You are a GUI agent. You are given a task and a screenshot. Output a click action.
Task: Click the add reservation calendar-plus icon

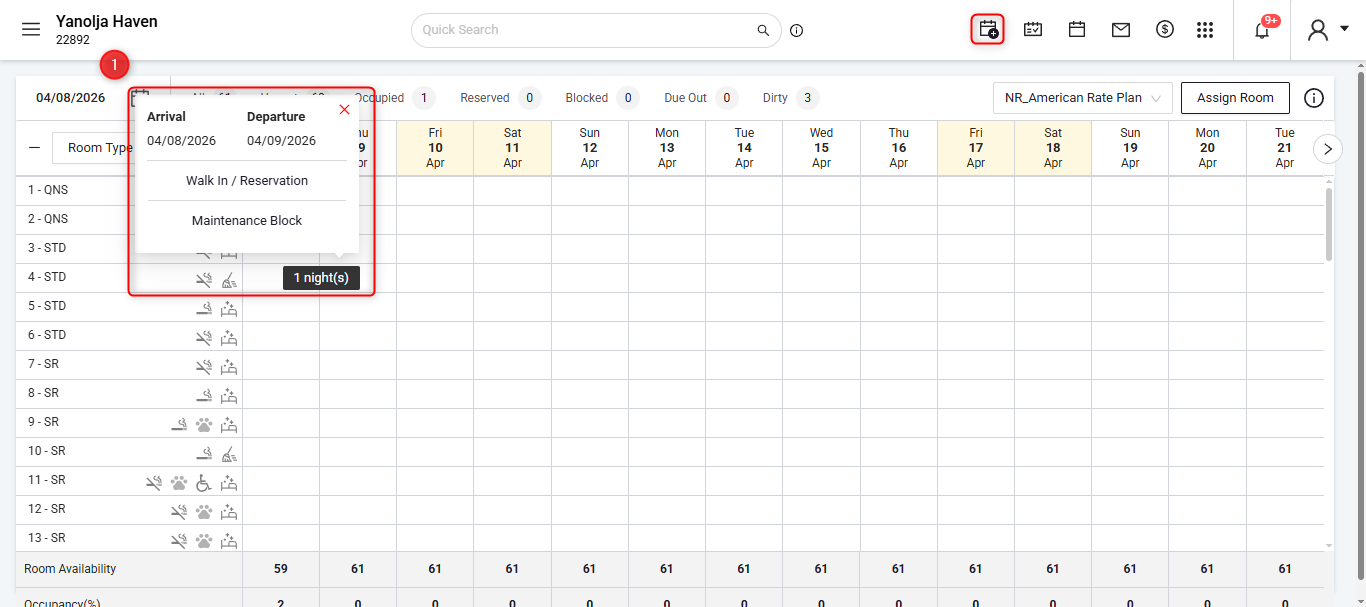click(988, 29)
